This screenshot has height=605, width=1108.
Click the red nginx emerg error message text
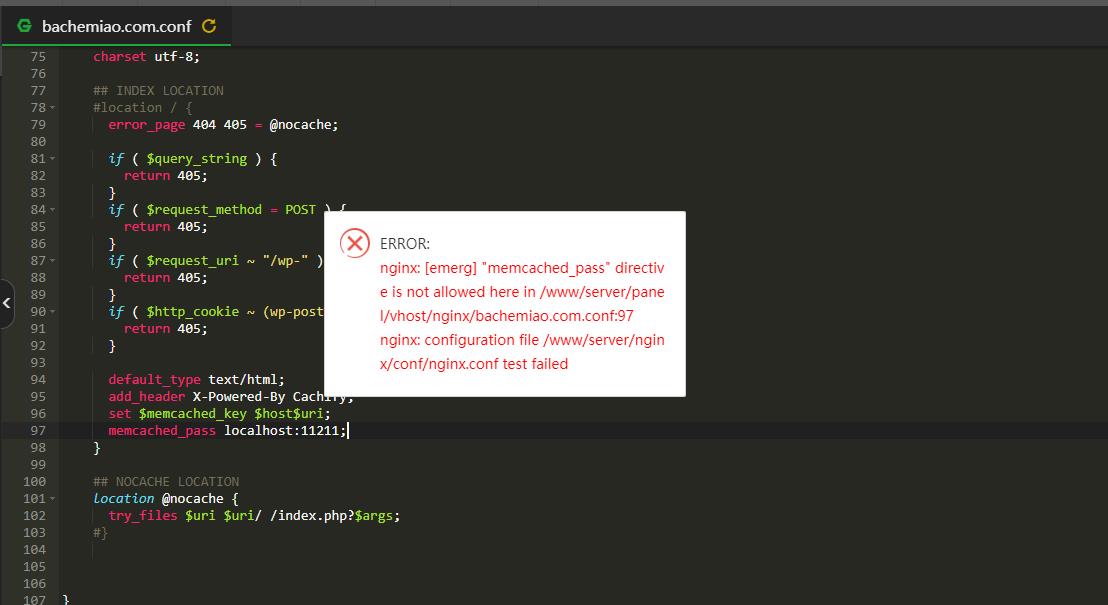tap(522, 292)
